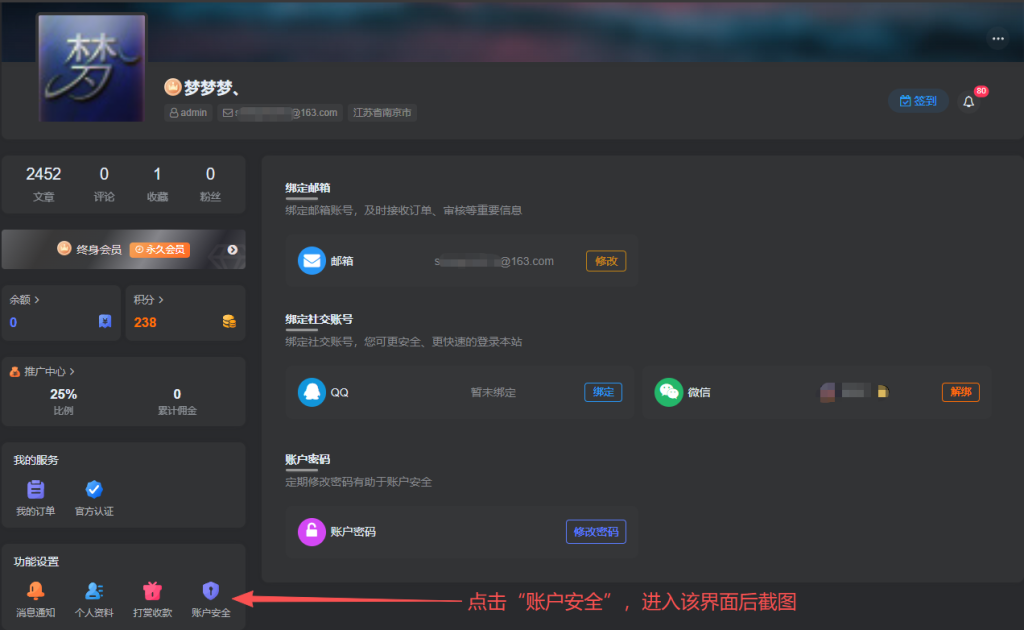Open the three-dot more menu
The height and width of the screenshot is (630, 1024).
[998, 39]
